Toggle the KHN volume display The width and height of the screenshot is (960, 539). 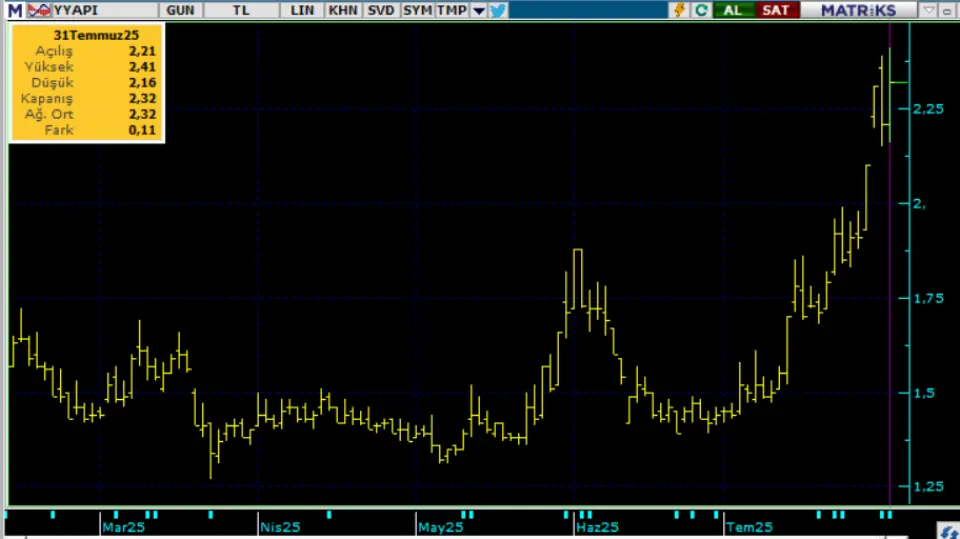tap(343, 10)
